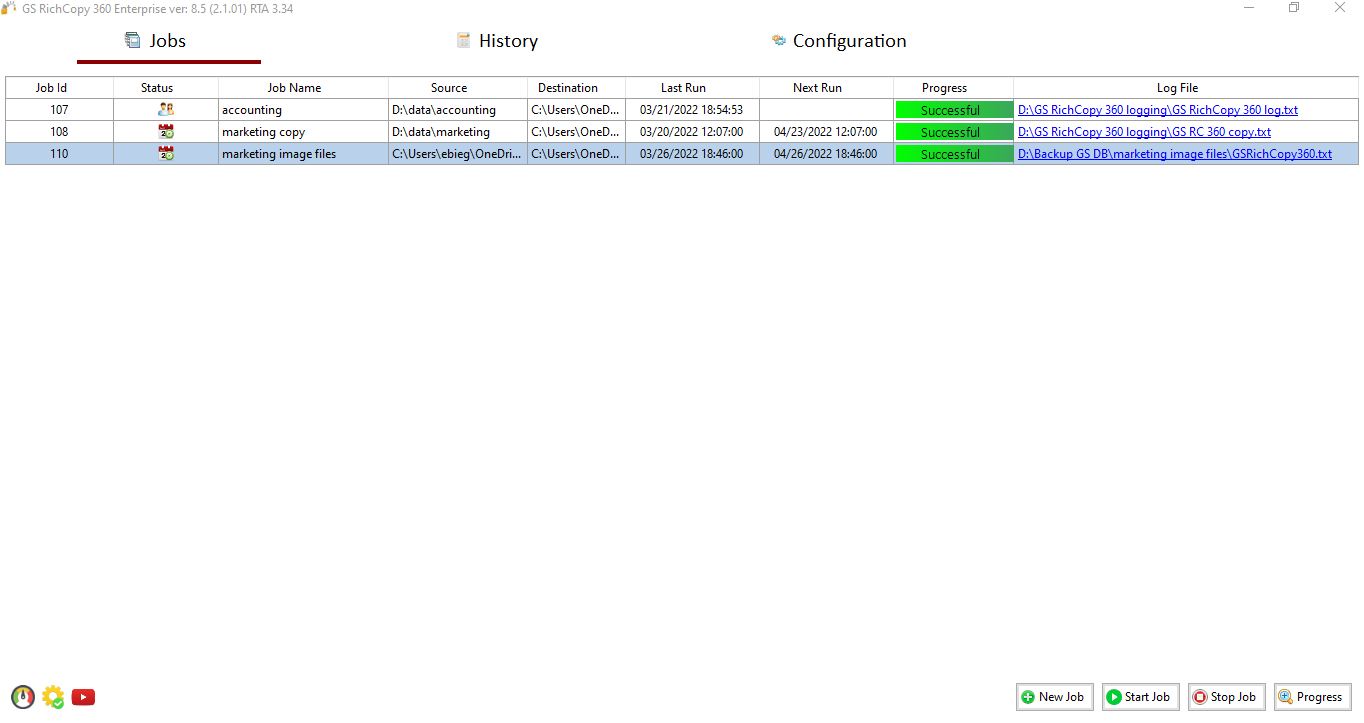Open the YouTube video icon
The image size is (1364, 723).
(83, 697)
